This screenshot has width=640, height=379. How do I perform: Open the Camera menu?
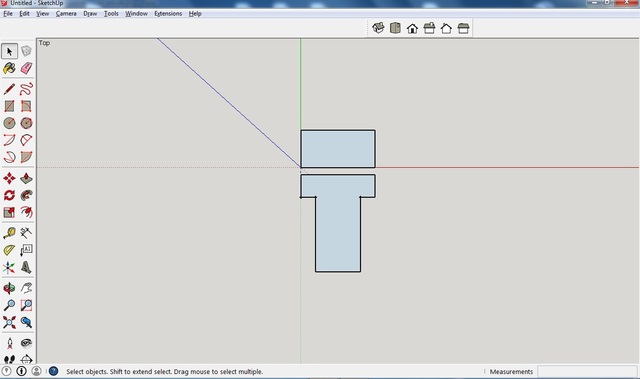pos(66,13)
